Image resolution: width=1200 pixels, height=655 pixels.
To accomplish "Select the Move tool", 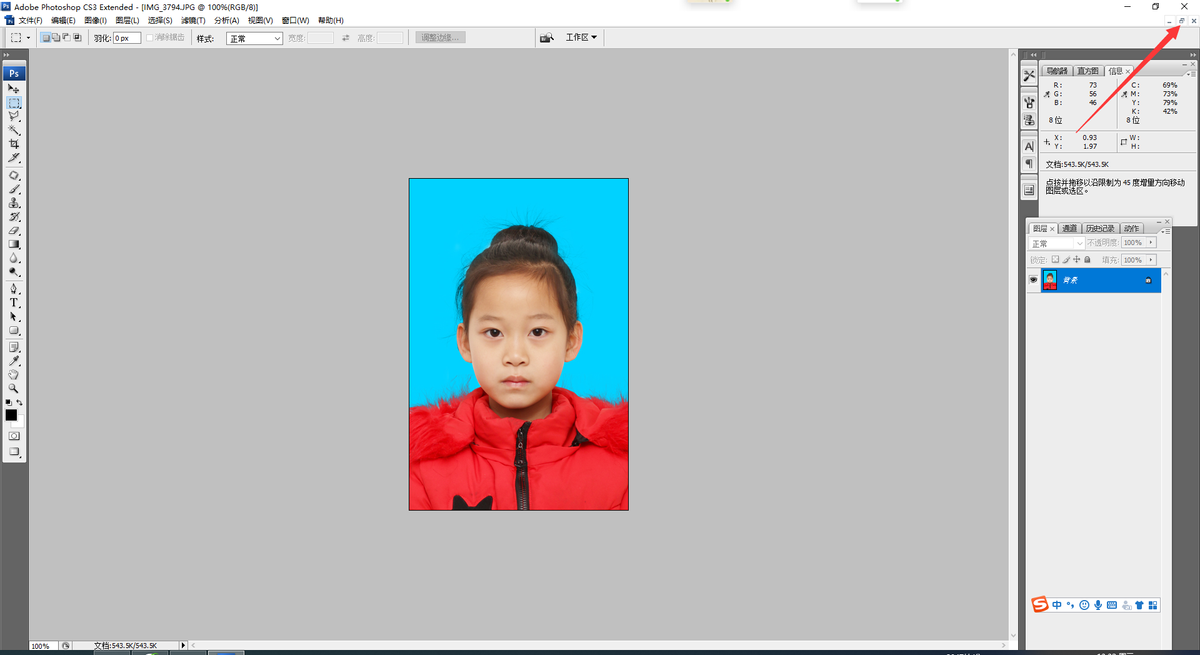I will point(14,89).
